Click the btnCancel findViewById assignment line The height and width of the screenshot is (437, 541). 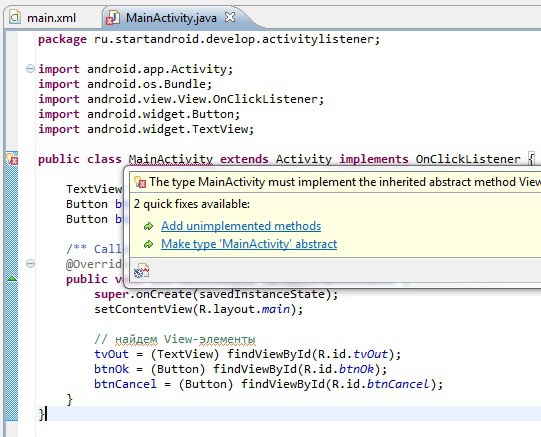(269, 384)
